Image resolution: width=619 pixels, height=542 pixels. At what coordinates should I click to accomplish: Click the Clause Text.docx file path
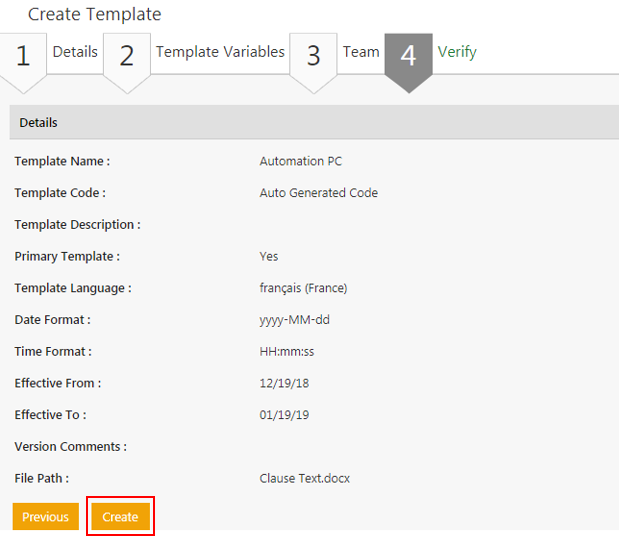coord(304,478)
